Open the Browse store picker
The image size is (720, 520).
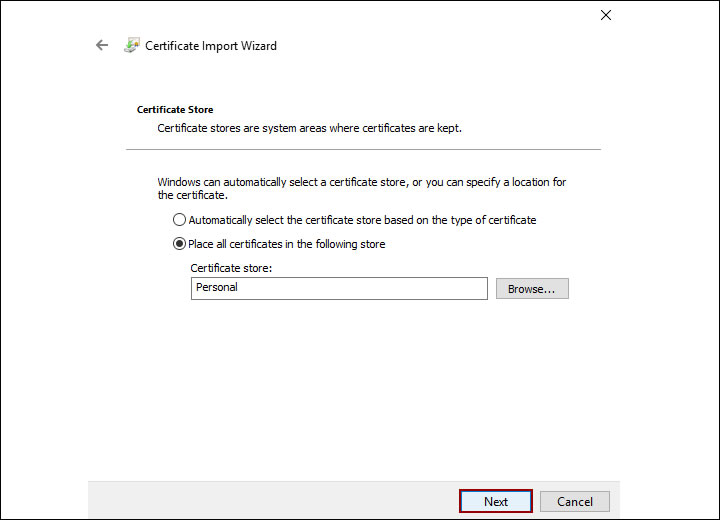point(531,289)
